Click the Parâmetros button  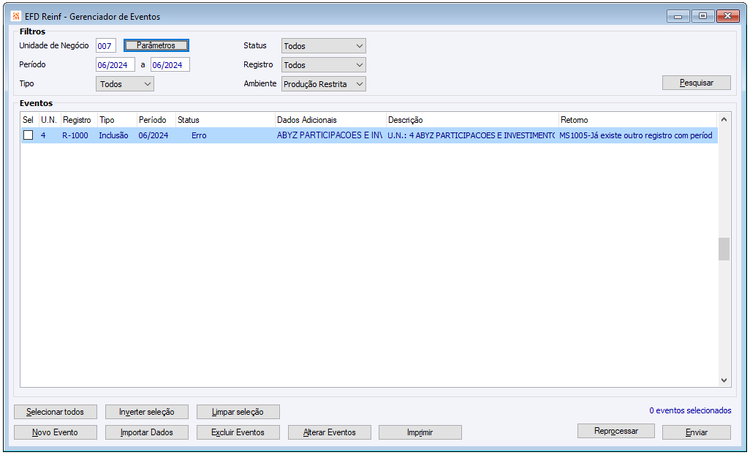[156, 45]
